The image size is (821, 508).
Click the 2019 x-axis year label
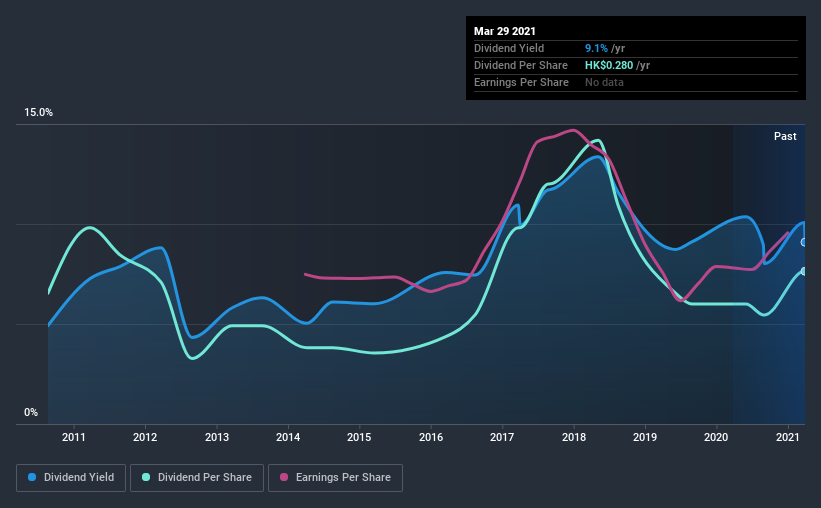(645, 437)
